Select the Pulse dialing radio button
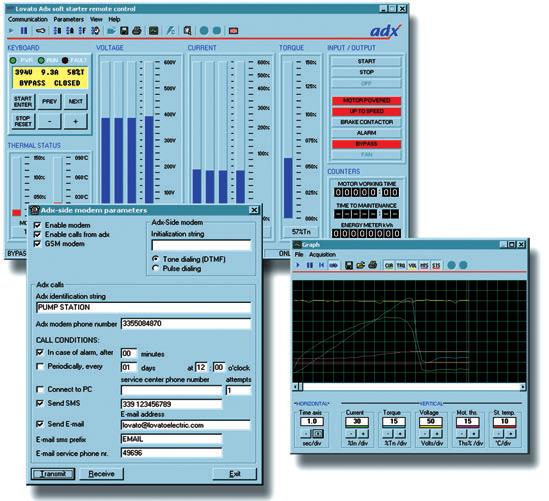The height and width of the screenshot is (501, 549). (x=156, y=268)
